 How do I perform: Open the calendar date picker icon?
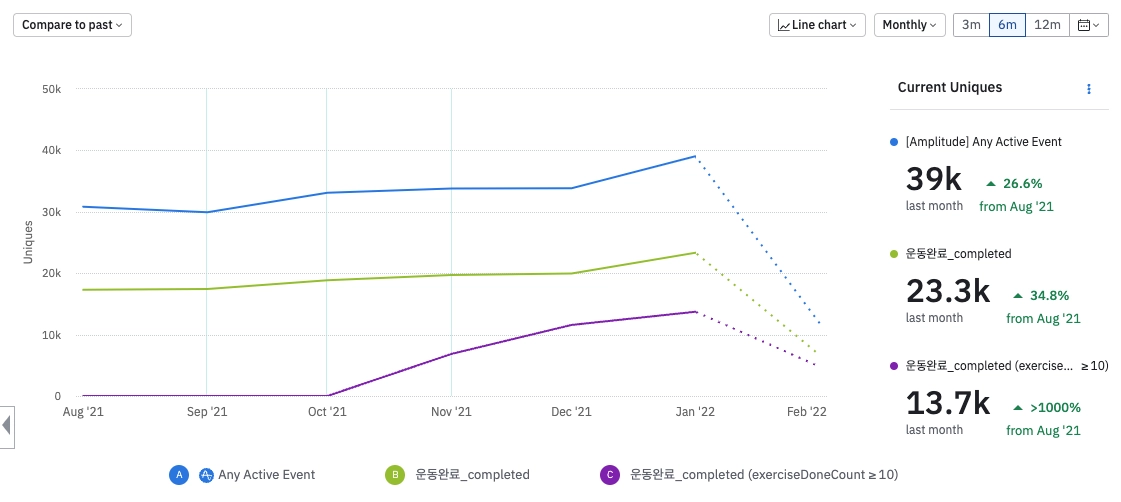pos(1088,25)
